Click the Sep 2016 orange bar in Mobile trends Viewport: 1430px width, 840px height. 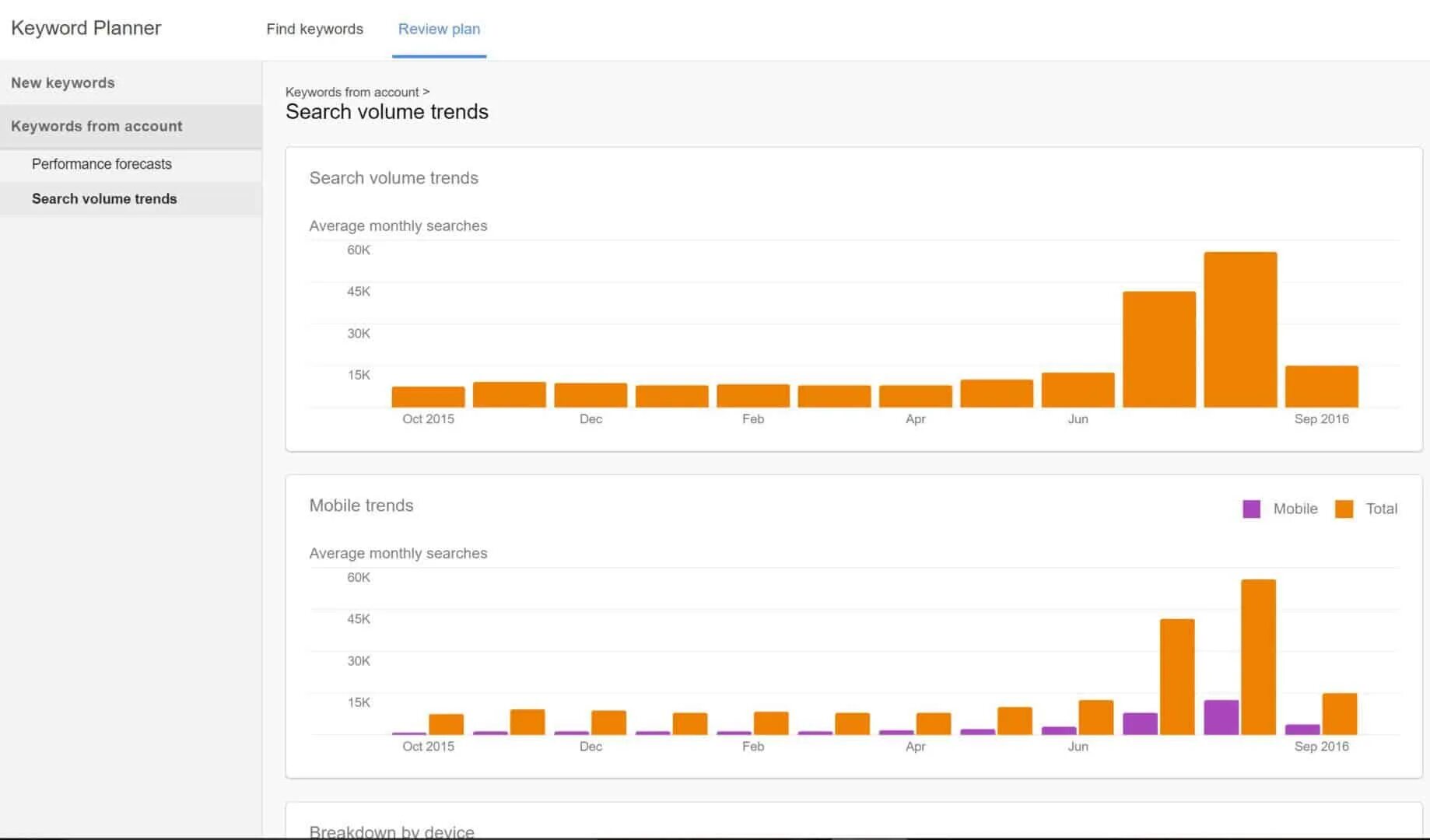point(1339,714)
